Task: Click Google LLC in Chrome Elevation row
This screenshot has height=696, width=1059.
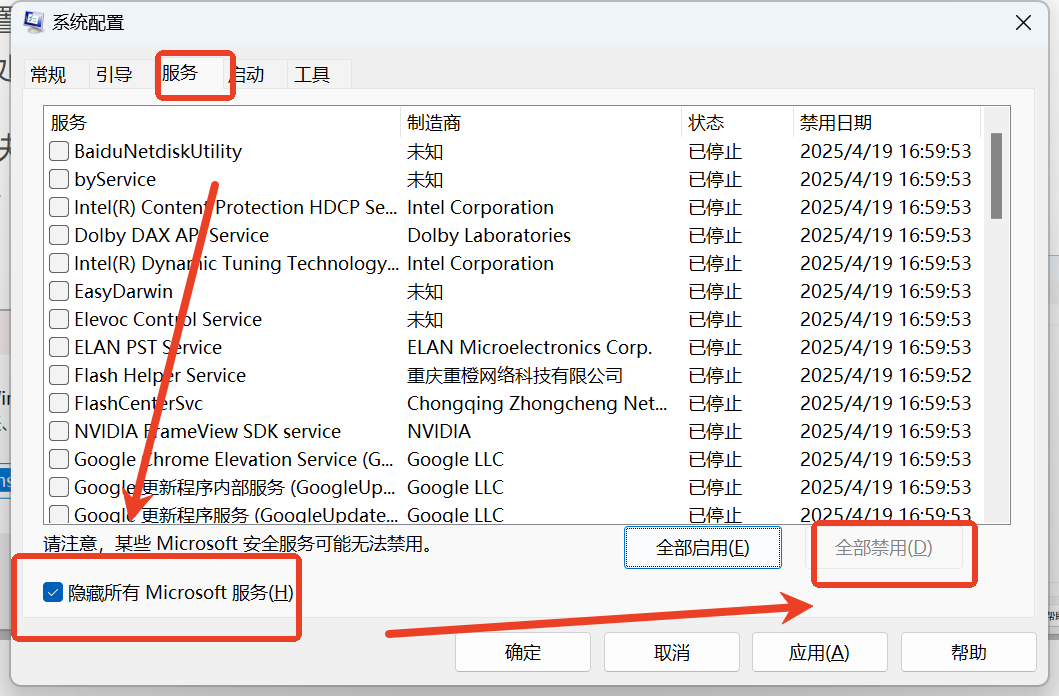Action: [x=455, y=459]
